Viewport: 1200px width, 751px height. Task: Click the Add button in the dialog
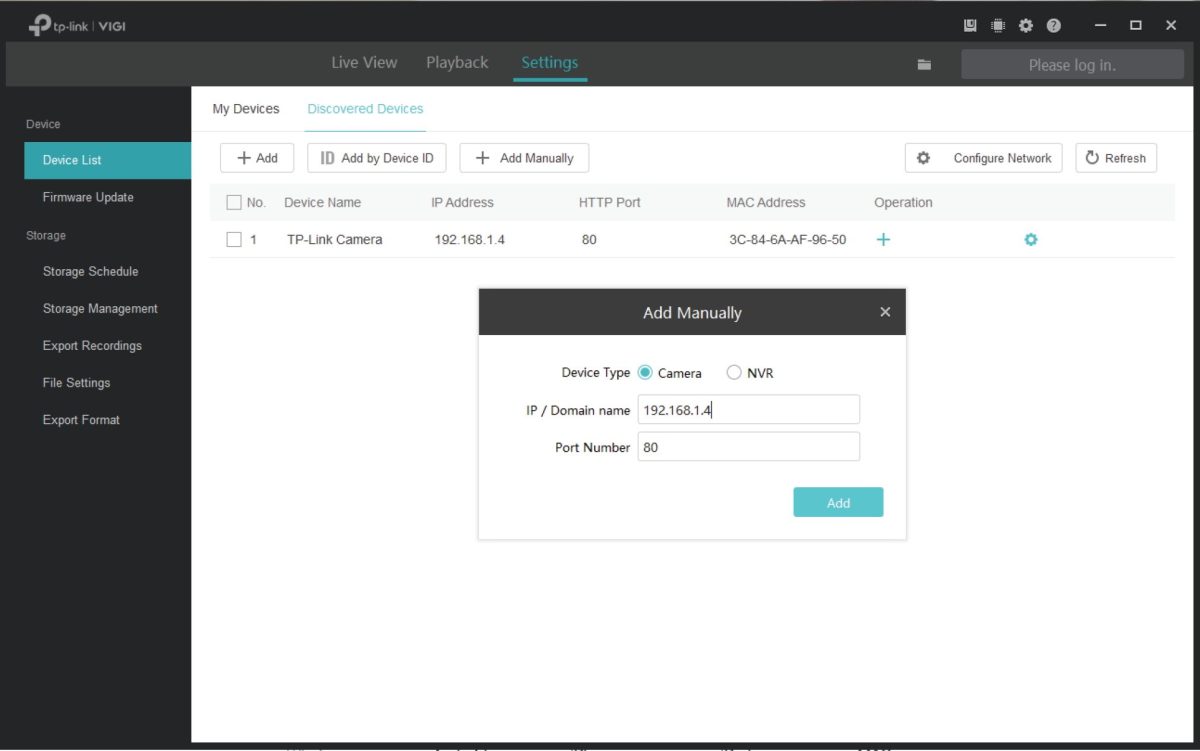pos(838,502)
